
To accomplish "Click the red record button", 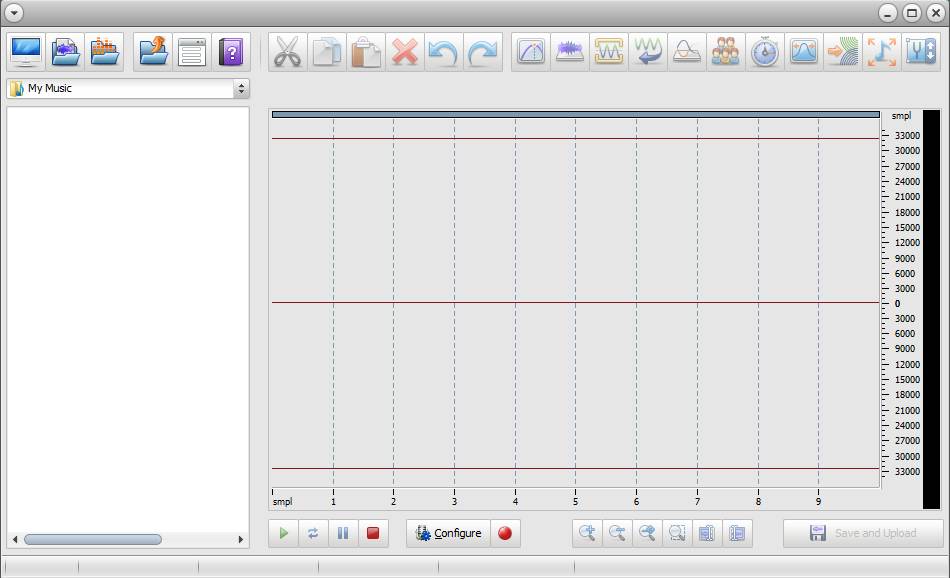I will click(505, 533).
